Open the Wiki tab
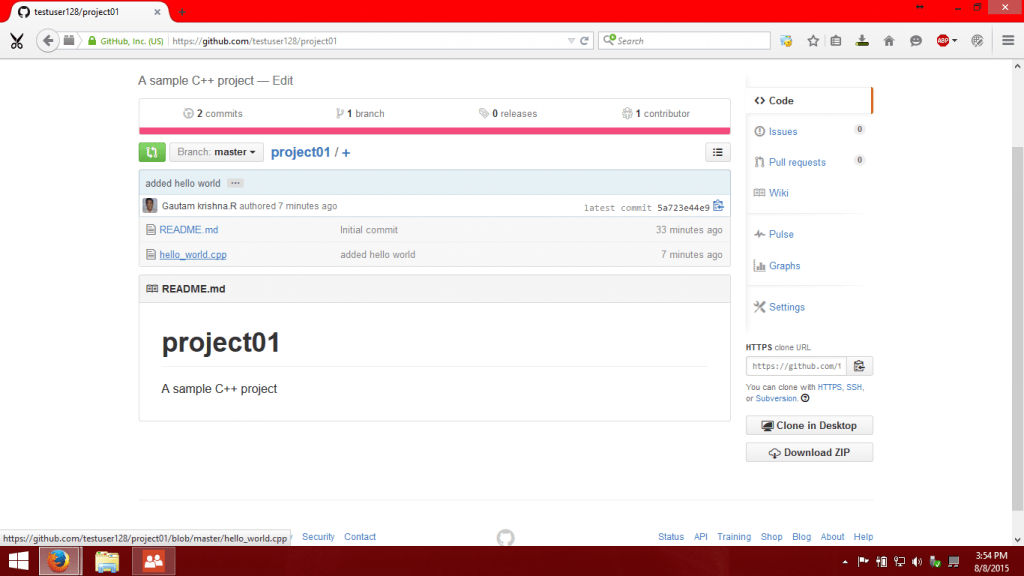The image size is (1024, 576). pos(778,193)
